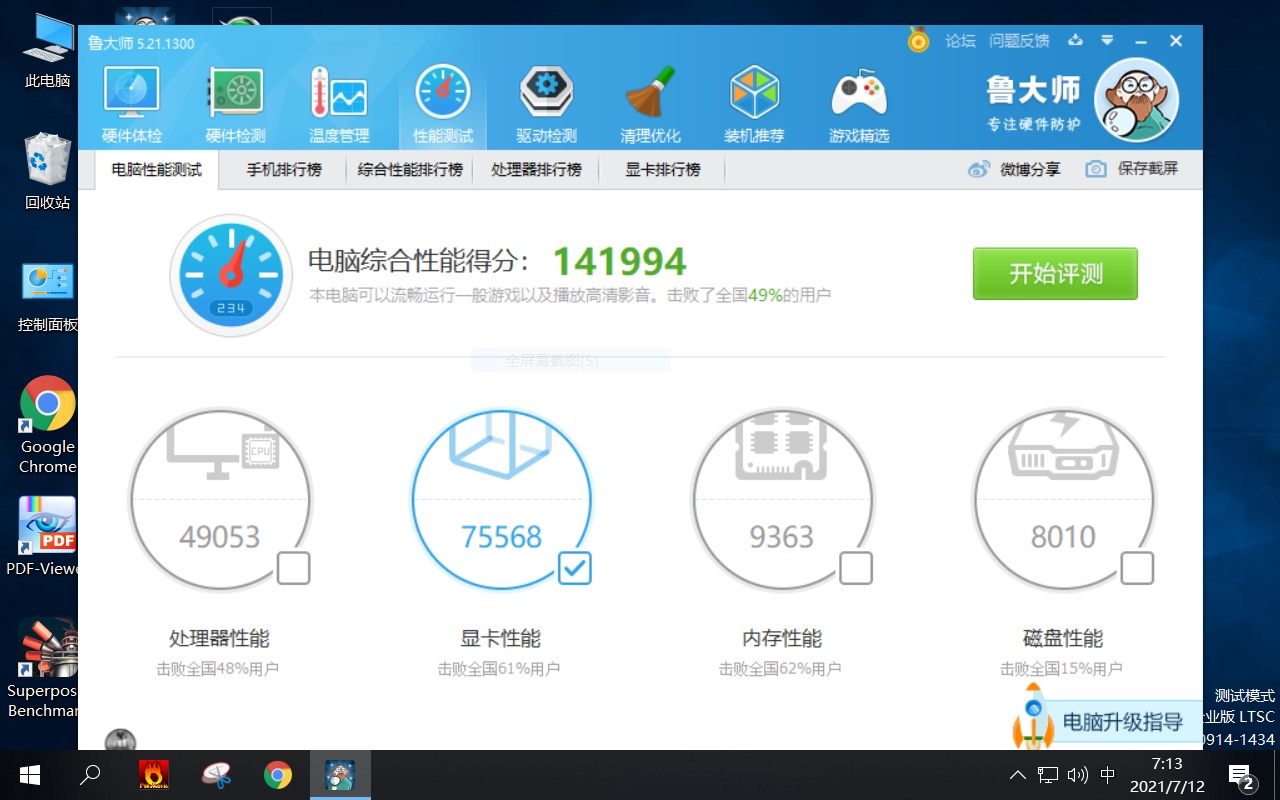The image size is (1280, 800).
Task: Click the graphics card score circle 75568
Action: (502, 500)
